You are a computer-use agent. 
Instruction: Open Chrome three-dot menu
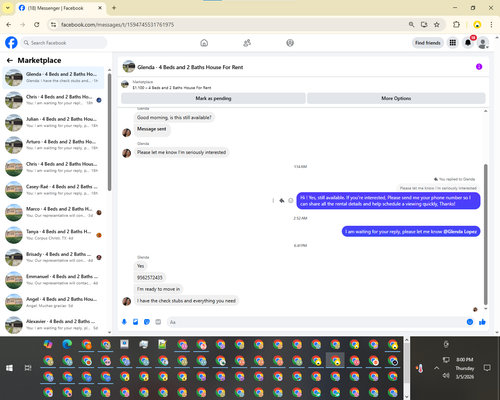point(491,25)
